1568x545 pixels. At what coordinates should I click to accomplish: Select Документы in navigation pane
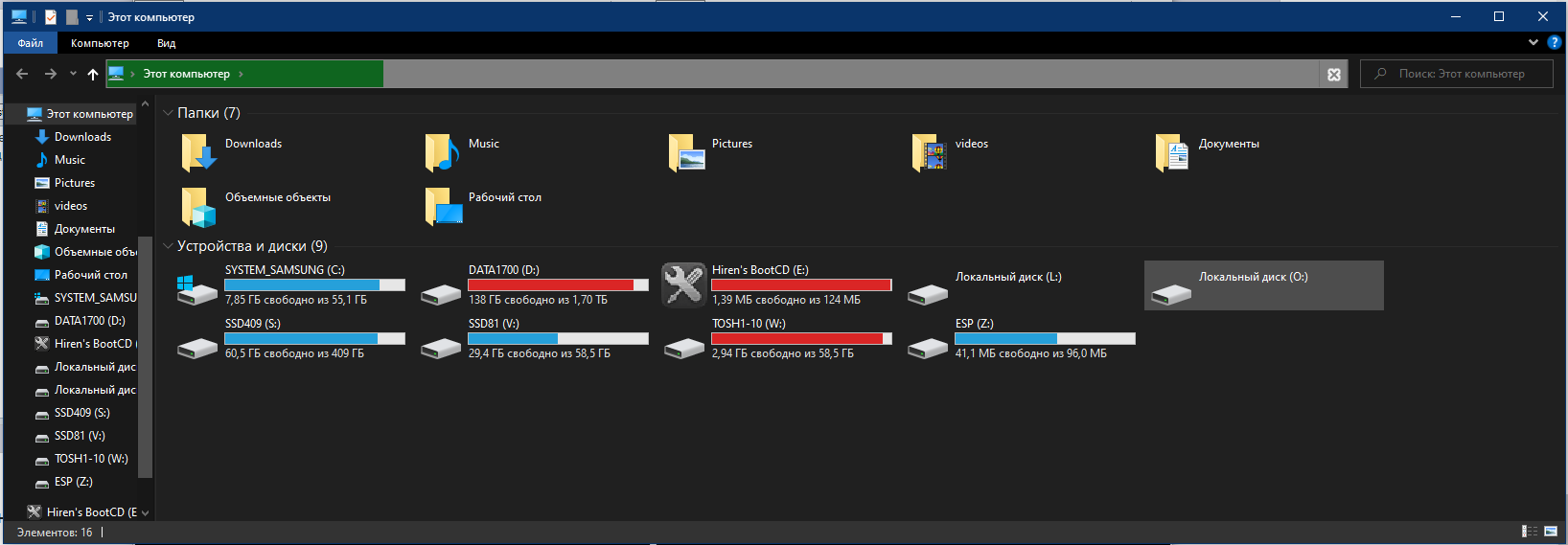[x=84, y=229]
